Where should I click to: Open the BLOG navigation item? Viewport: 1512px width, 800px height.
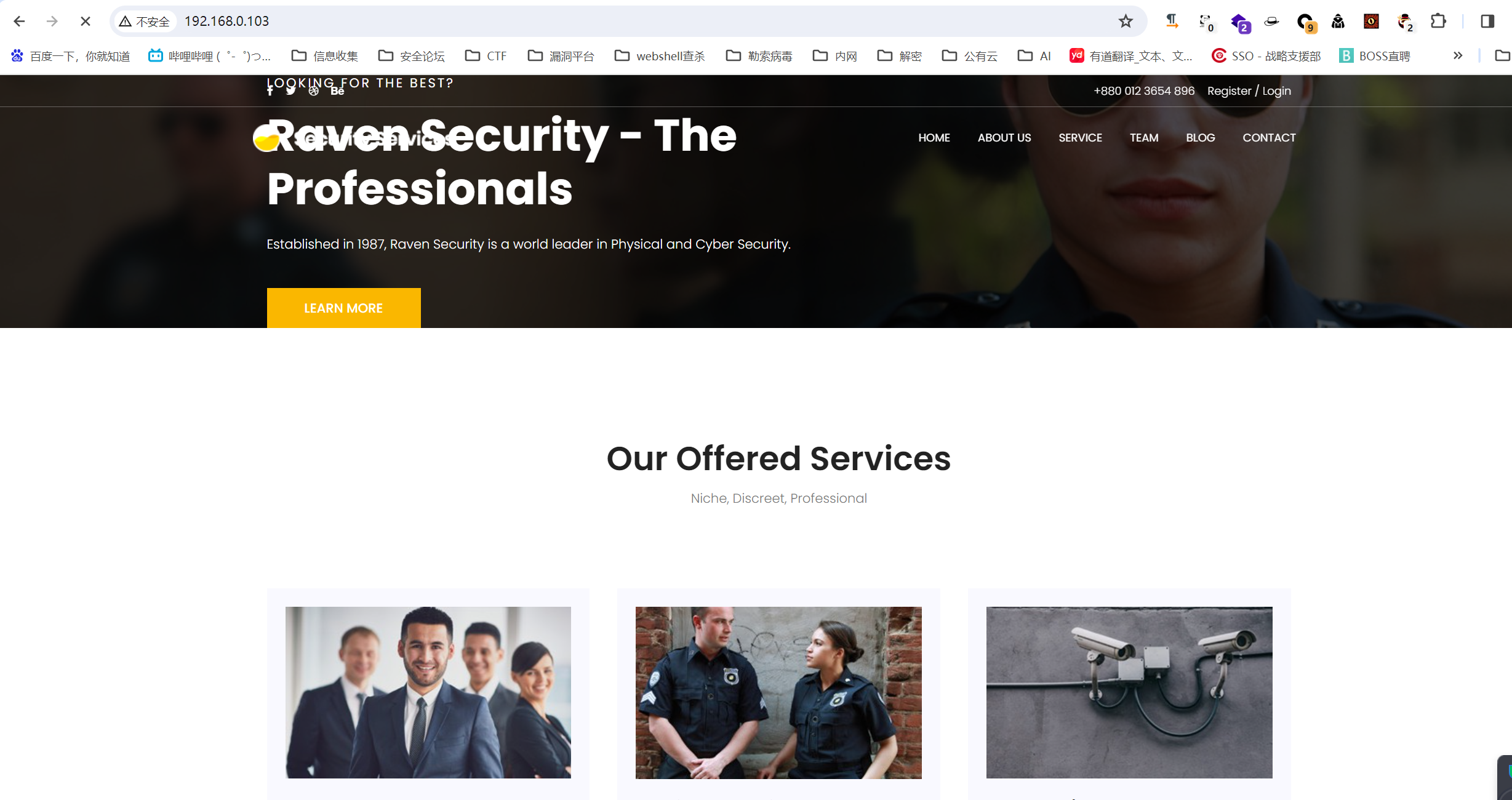pos(1200,138)
